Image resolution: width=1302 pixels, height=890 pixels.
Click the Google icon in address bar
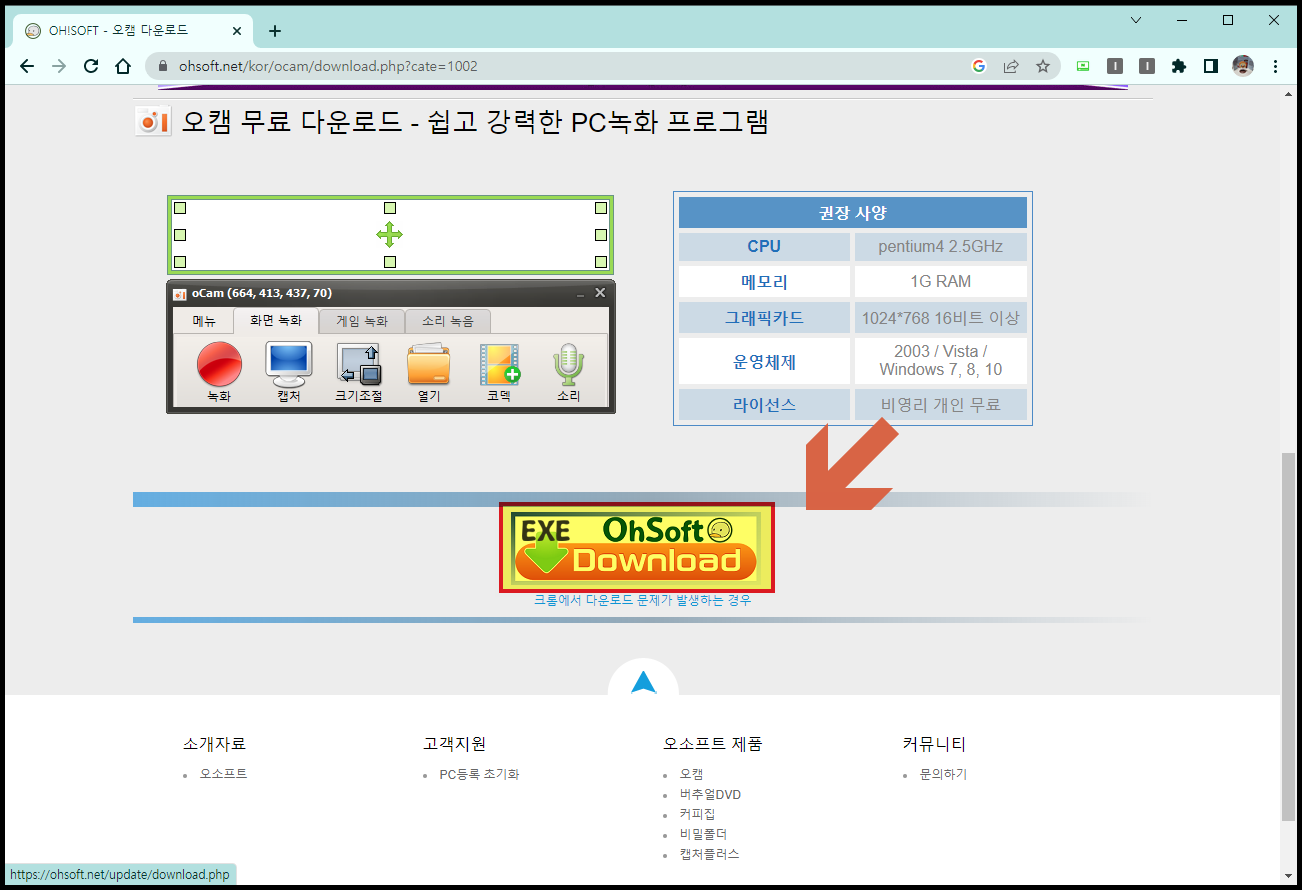point(978,66)
